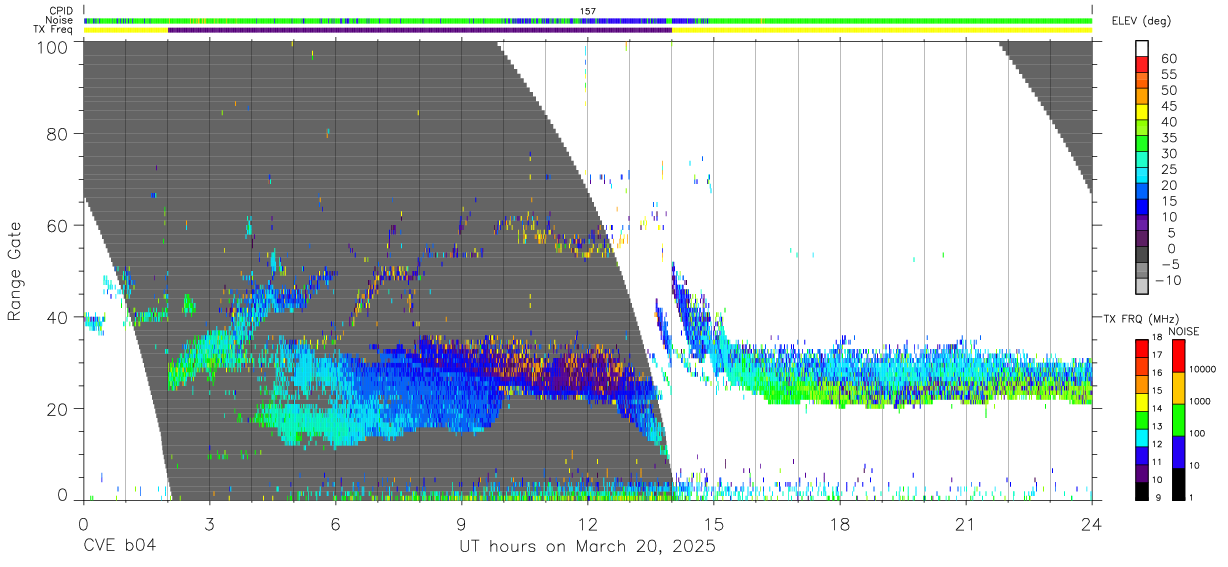Click the 'CPID' row label
Viewport: 1228px width, 567px height.
[x=59, y=11]
